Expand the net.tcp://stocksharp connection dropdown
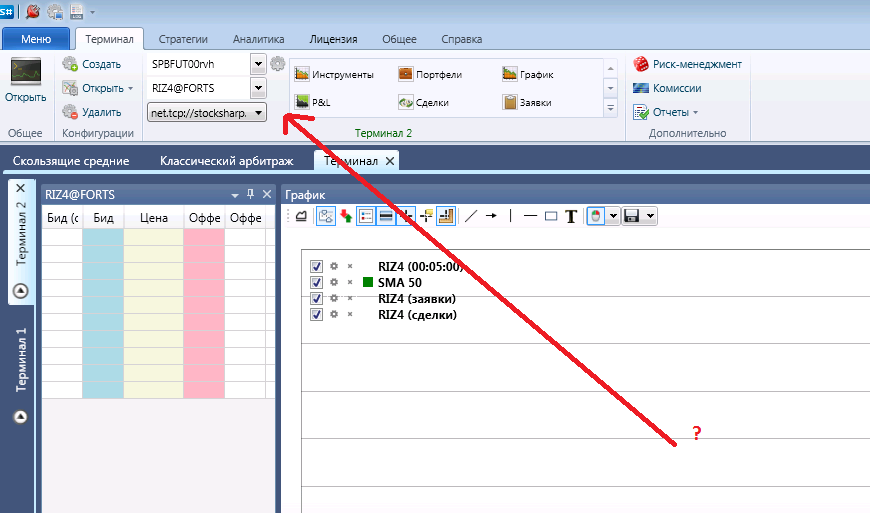This screenshot has height=513, width=870. 258,113
